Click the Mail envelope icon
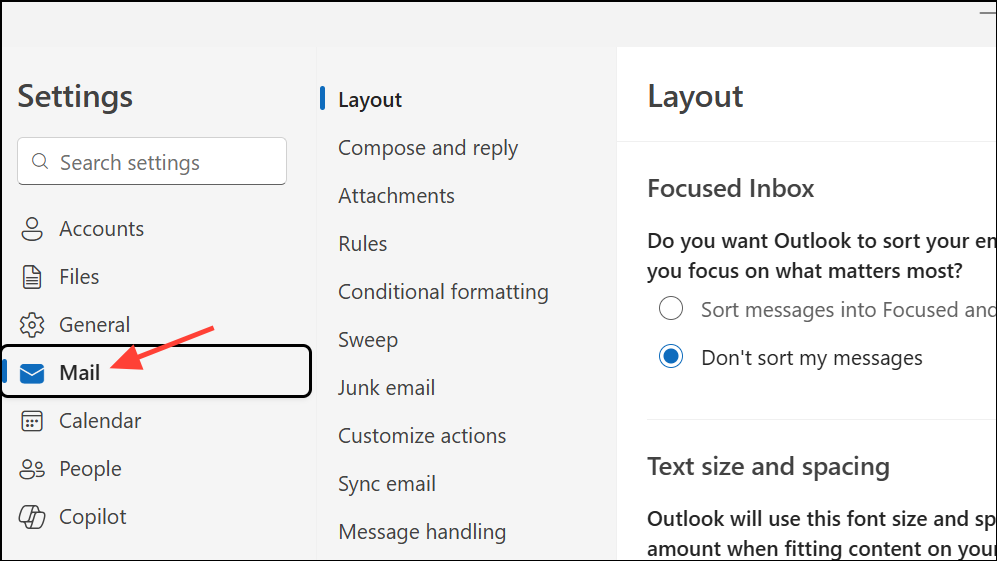 pos(32,373)
